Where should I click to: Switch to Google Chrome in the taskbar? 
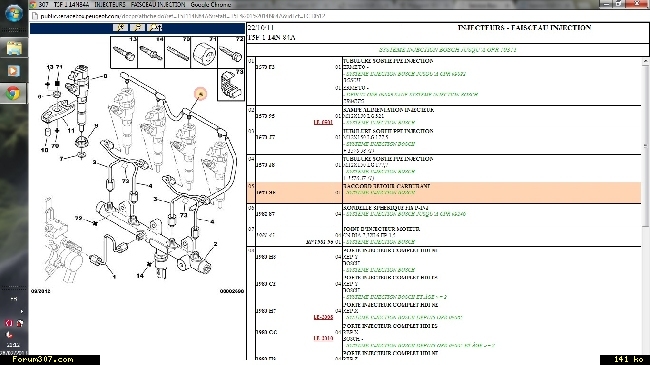click(14, 93)
